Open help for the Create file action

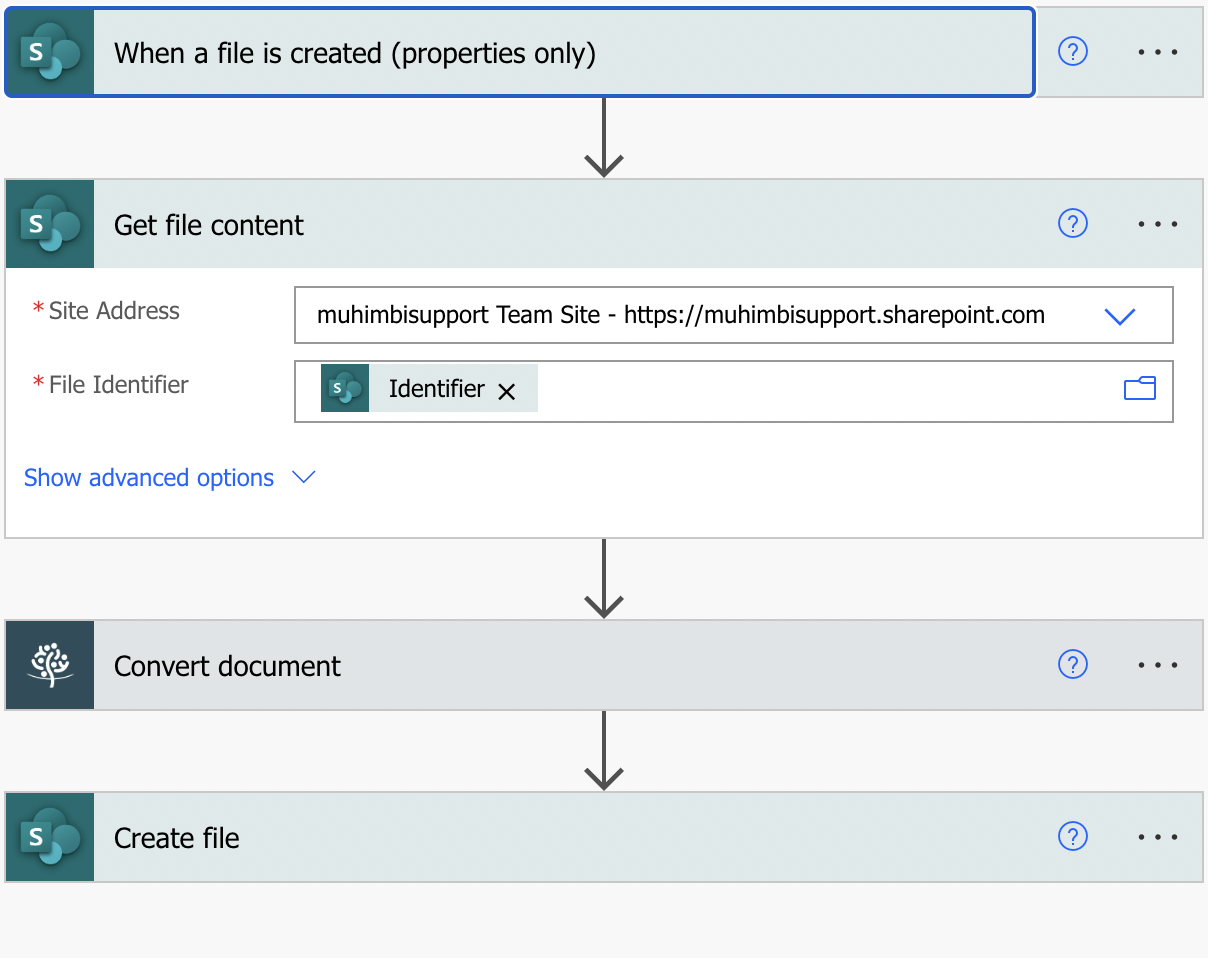(1072, 837)
